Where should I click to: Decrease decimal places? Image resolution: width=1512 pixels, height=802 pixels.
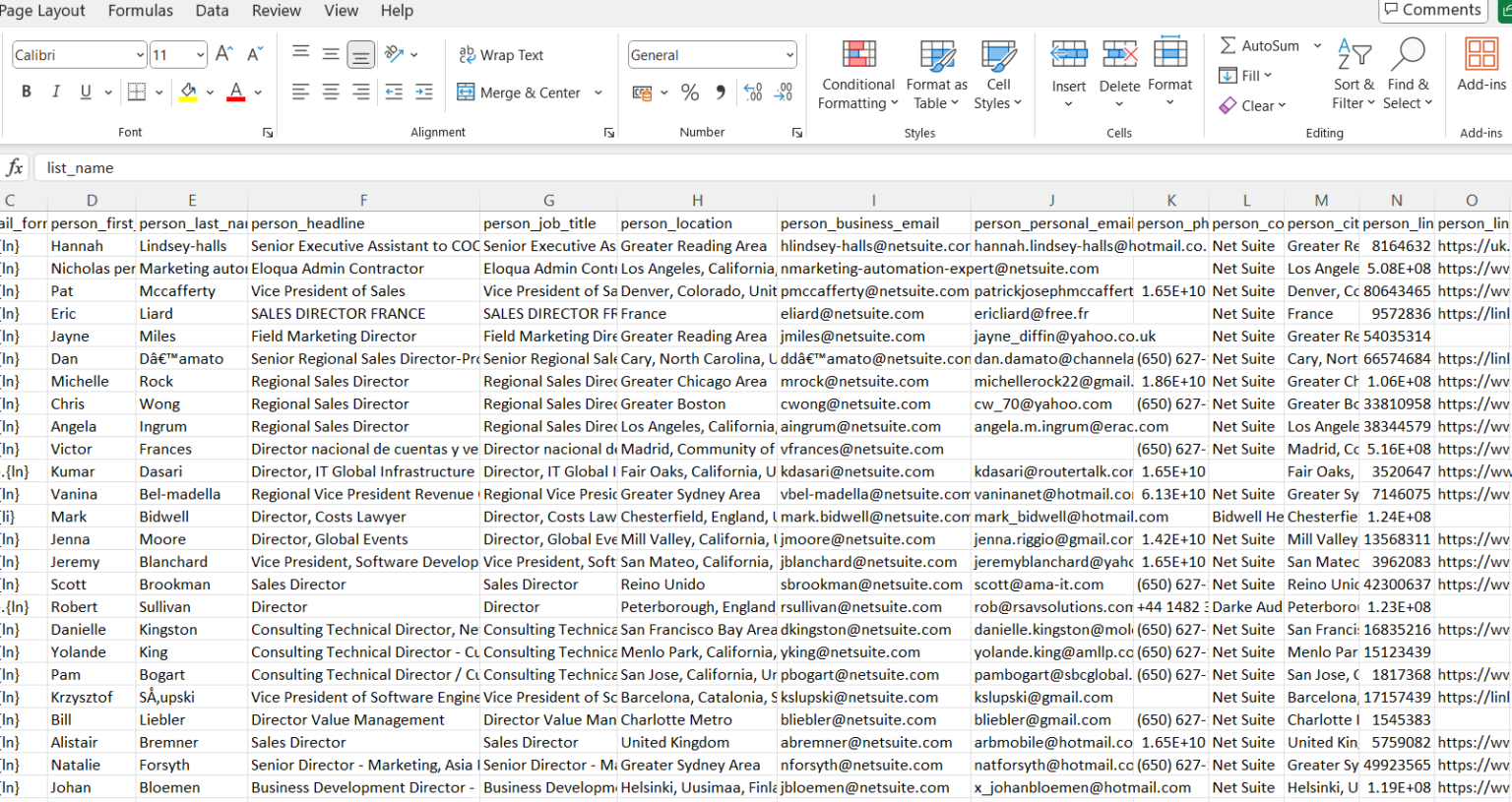tap(785, 93)
